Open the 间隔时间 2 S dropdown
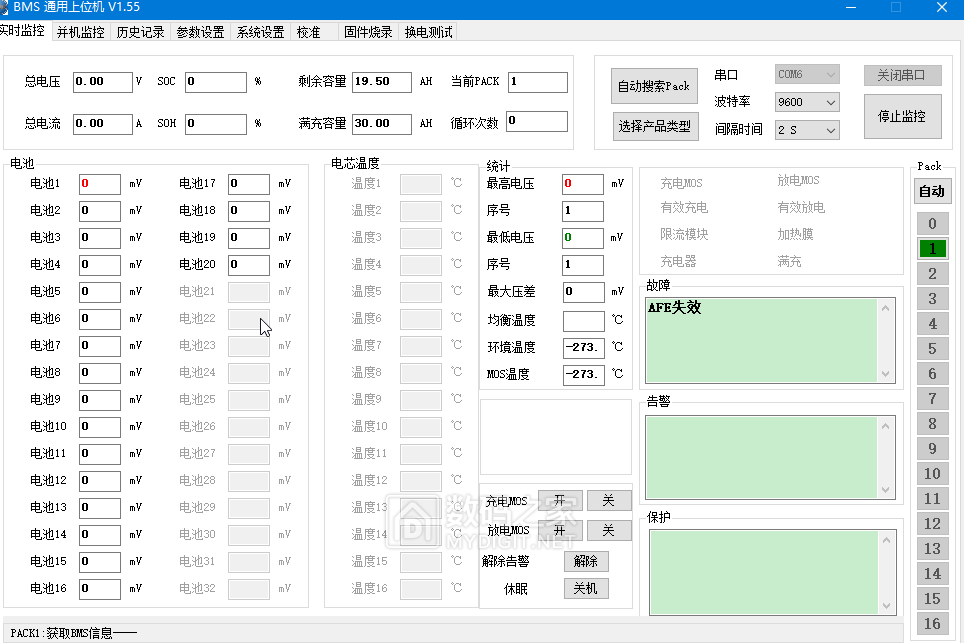This screenshot has width=964, height=643. coord(807,130)
